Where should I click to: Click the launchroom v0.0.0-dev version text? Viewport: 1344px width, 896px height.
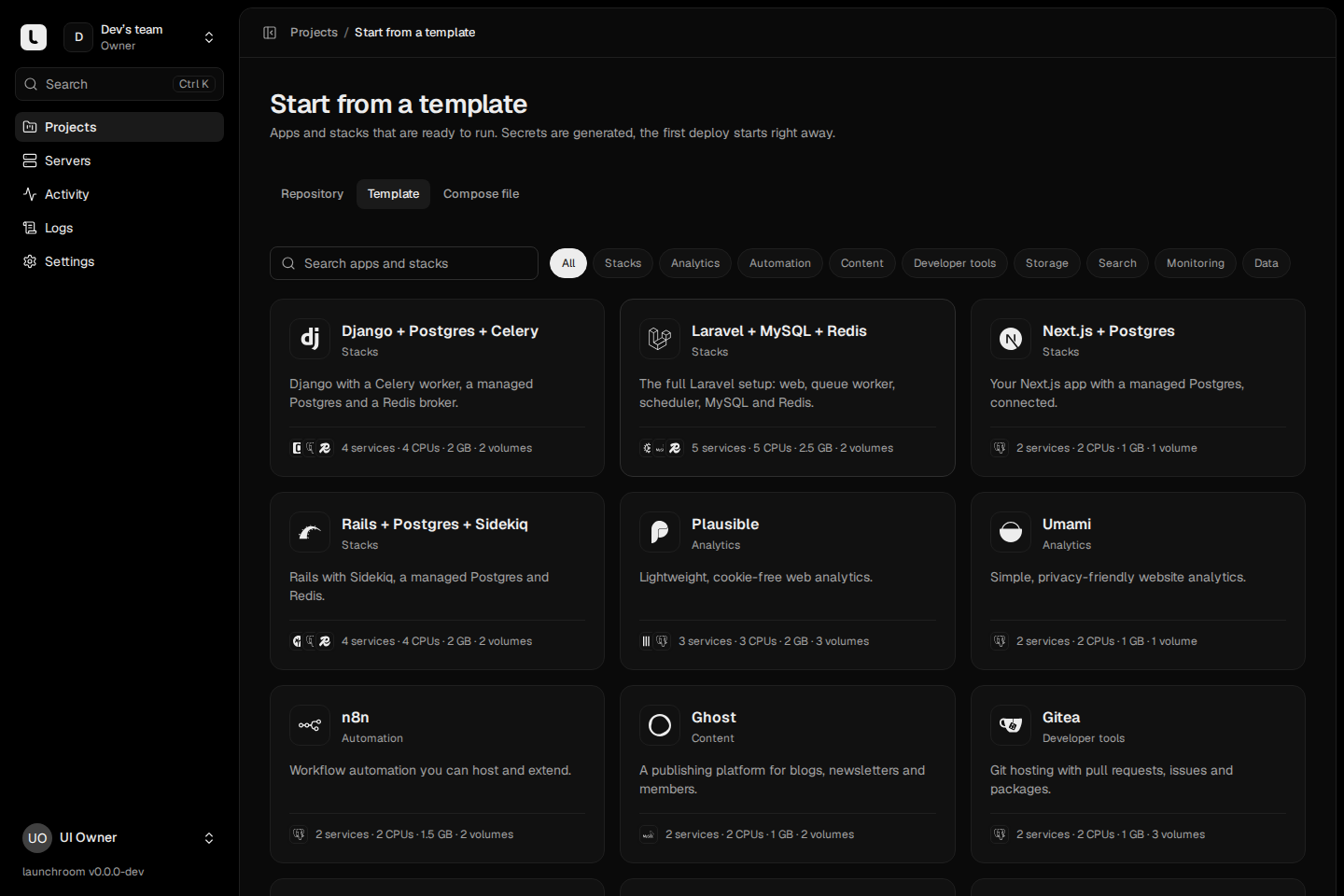pos(83,872)
